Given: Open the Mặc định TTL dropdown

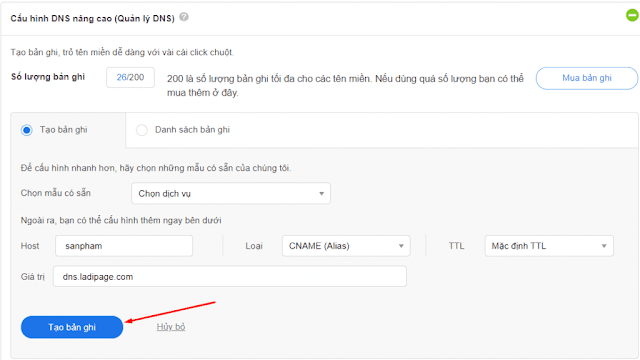Looking at the screenshot, I should pos(549,246).
